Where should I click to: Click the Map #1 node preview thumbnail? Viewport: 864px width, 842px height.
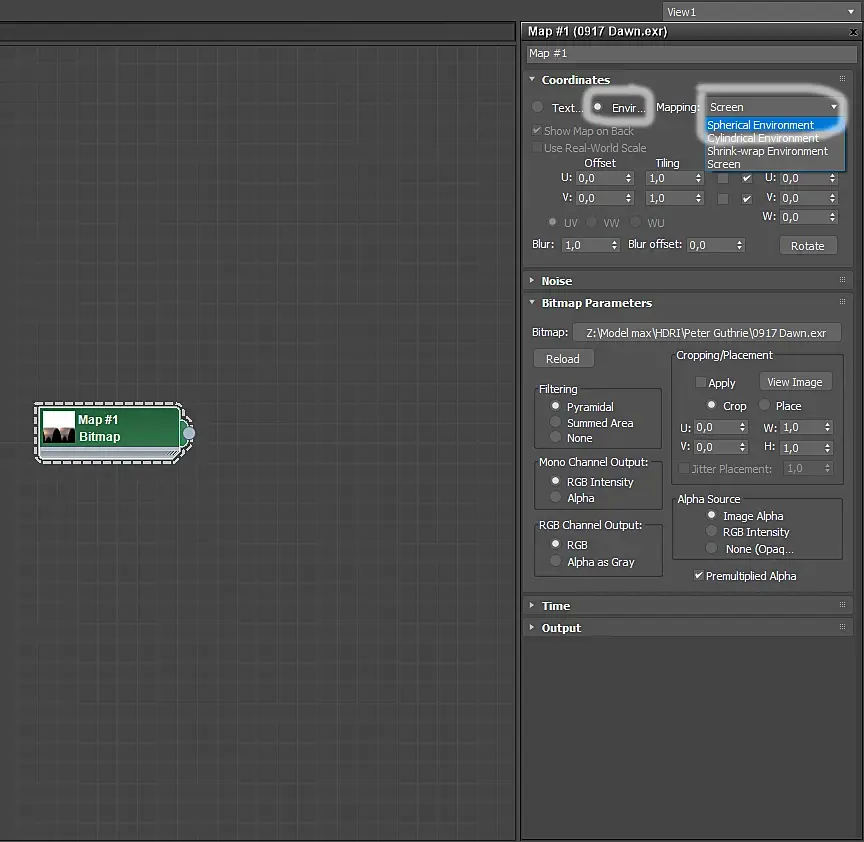click(x=59, y=428)
